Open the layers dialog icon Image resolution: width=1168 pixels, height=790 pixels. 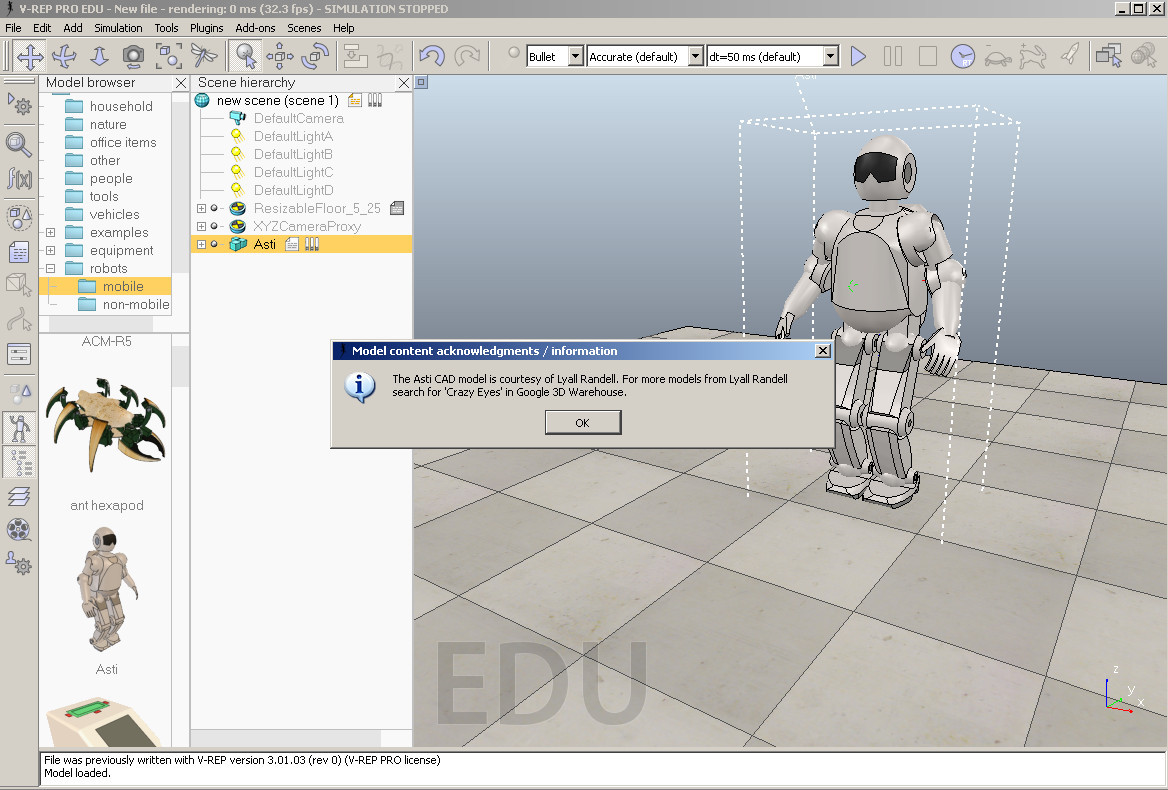[x=19, y=496]
